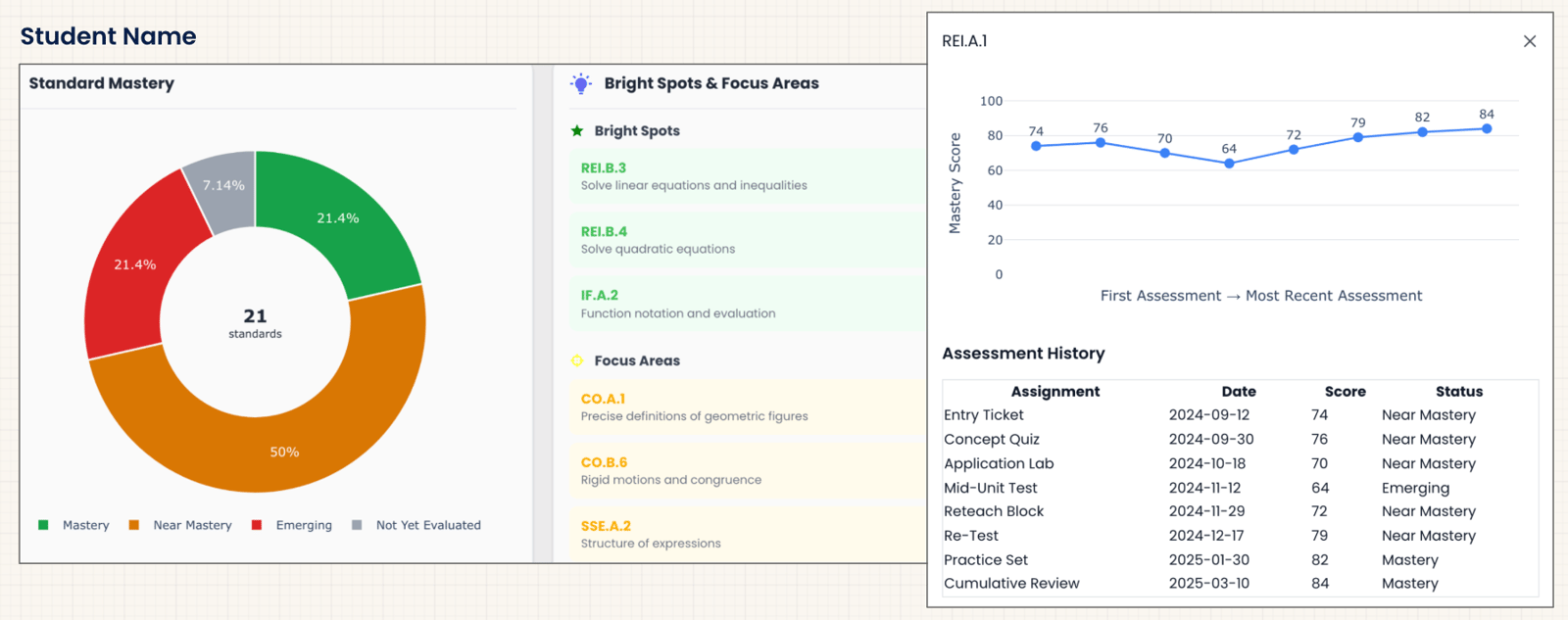This screenshot has width=1568, height=620.
Task: Select the Reteach Block assignment row
Action: (1241, 511)
